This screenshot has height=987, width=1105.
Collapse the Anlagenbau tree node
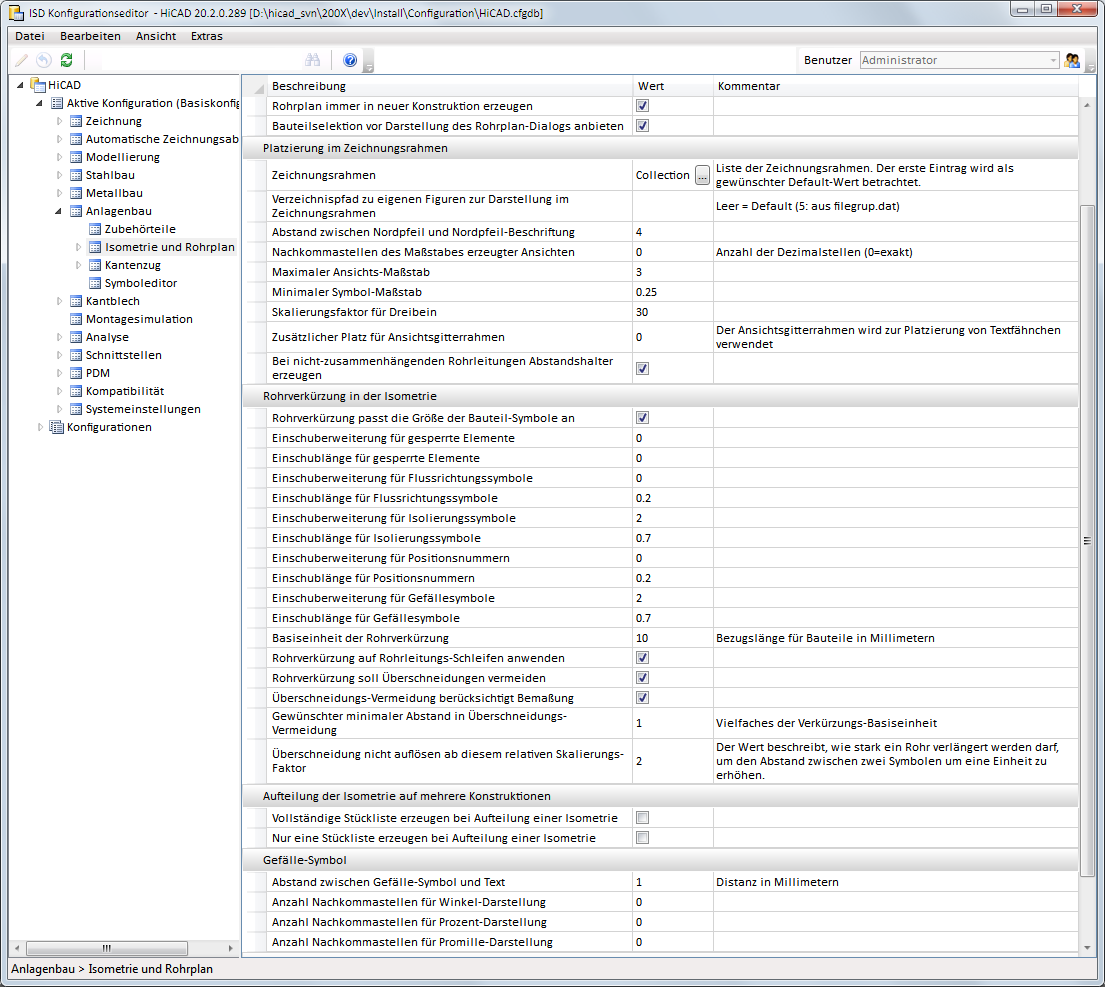click(59, 211)
